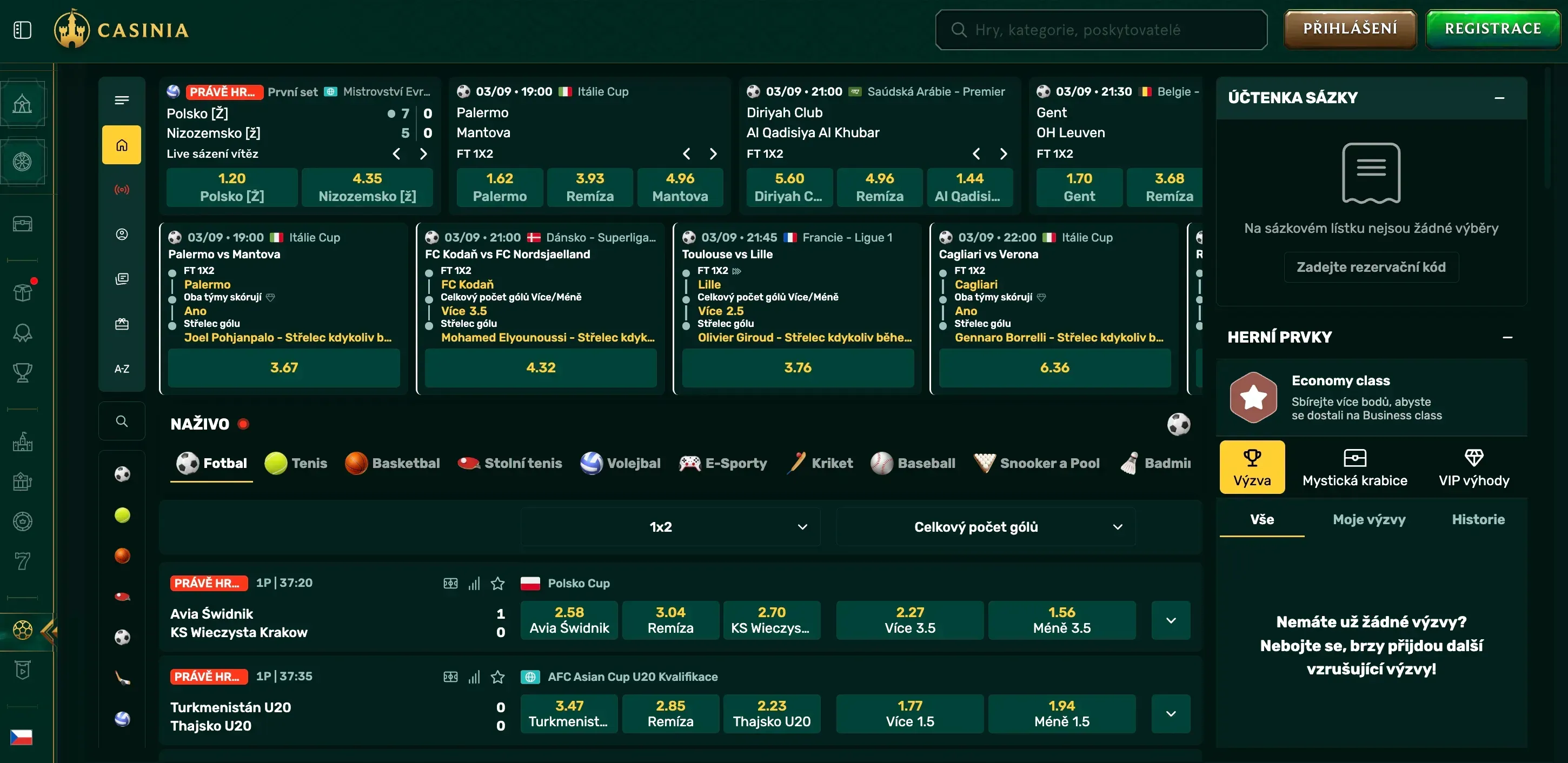This screenshot has width=1568, height=763.
Task: Select Remíza 3.93 odds for Palermo match
Action: click(x=589, y=188)
